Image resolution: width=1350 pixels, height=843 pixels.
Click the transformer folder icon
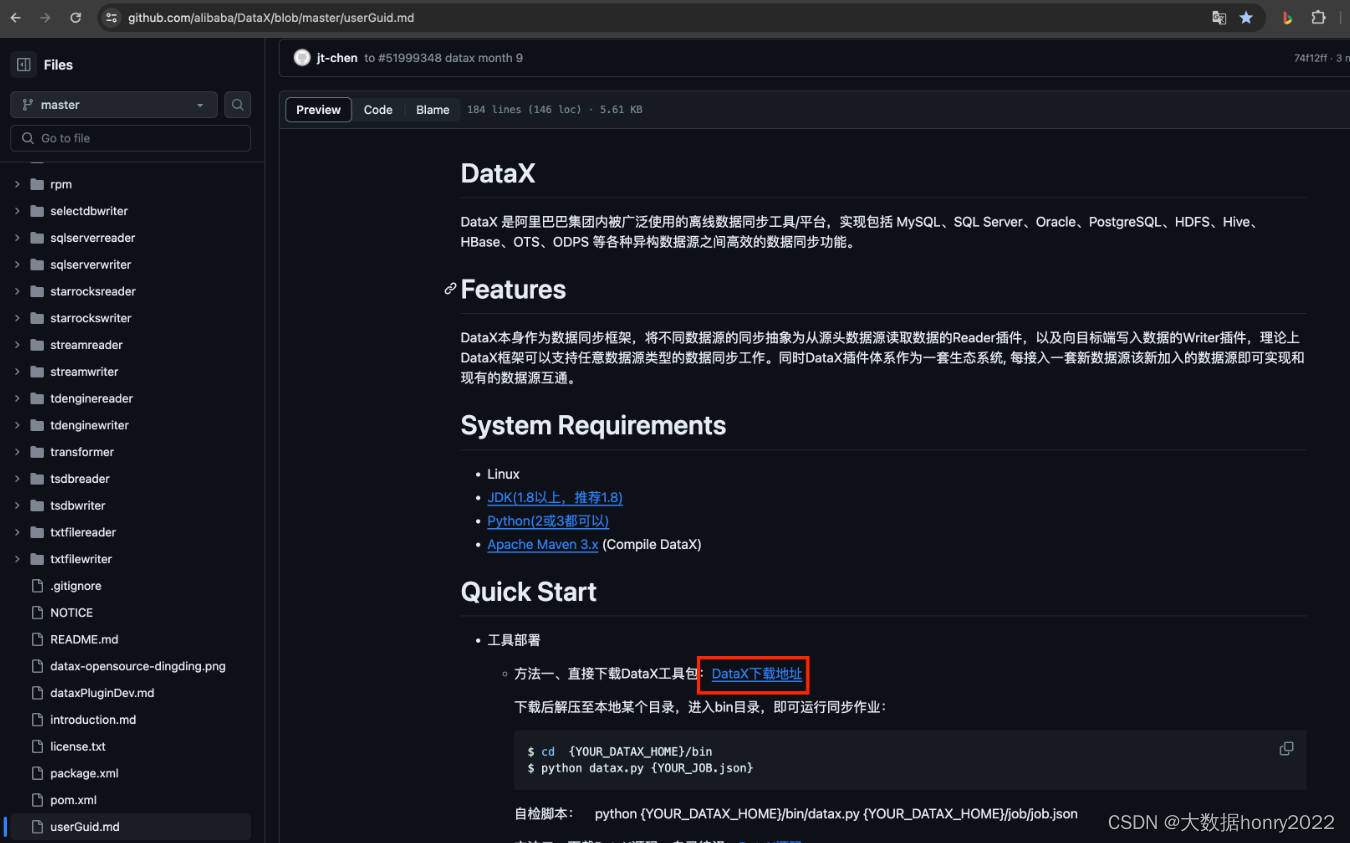pos(37,452)
